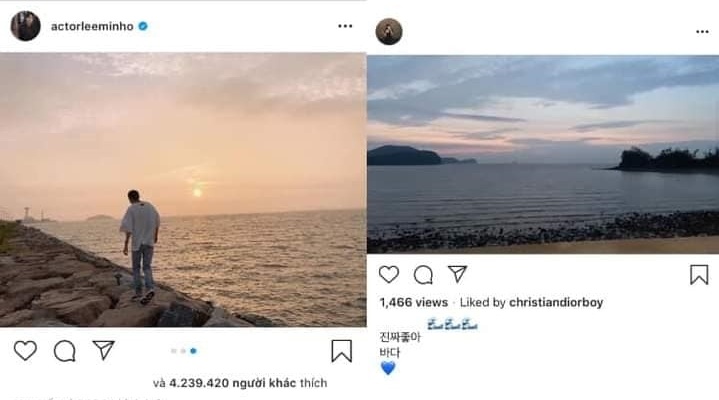Click the carousel dots indicator
This screenshot has width=719, height=400.
183,351
